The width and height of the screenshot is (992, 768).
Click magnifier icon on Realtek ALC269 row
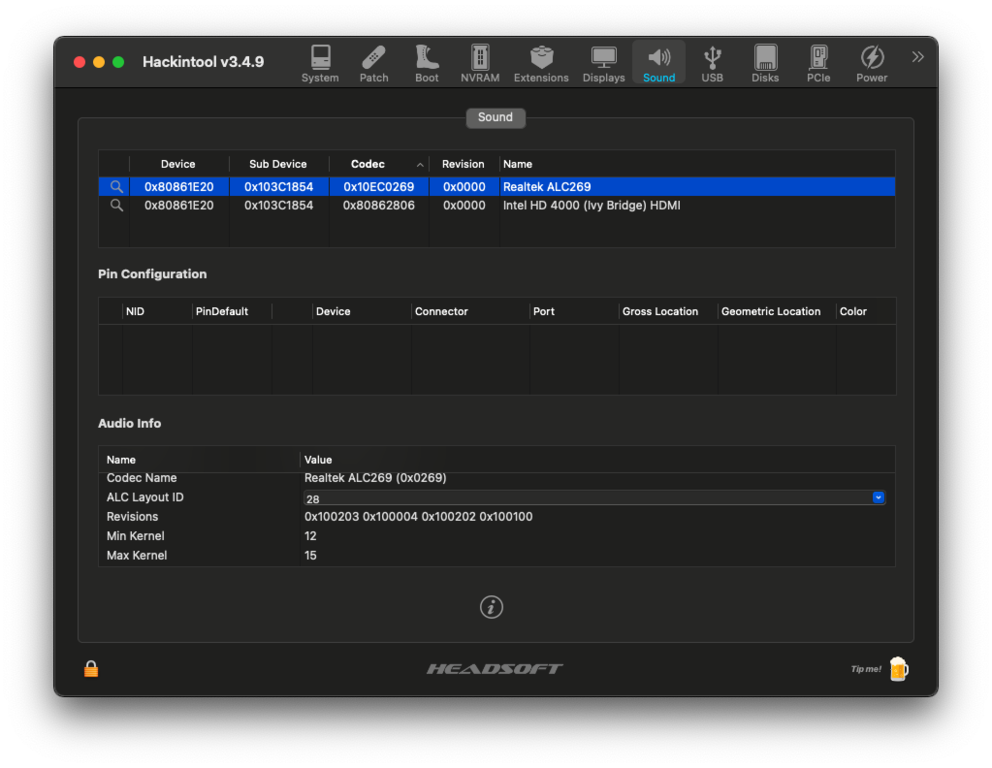click(117, 187)
